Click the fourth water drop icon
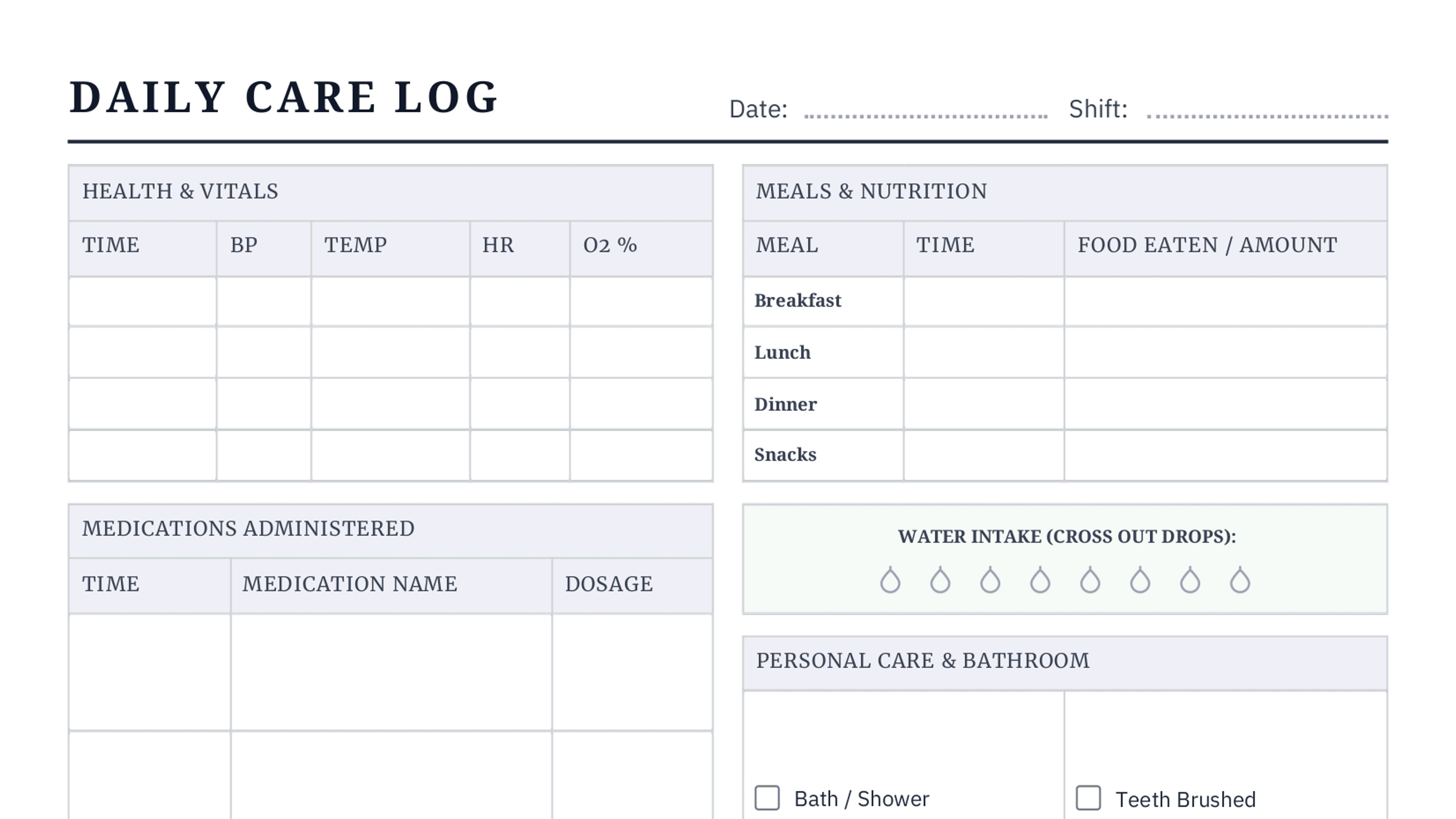 pos(1040,580)
